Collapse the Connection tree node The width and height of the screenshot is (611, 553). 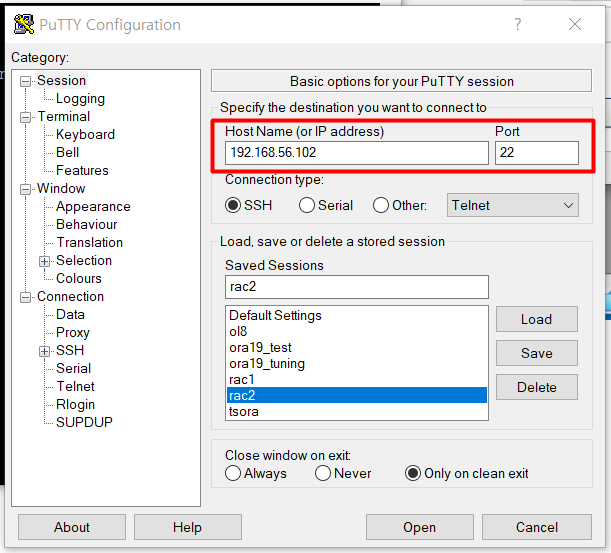25,297
